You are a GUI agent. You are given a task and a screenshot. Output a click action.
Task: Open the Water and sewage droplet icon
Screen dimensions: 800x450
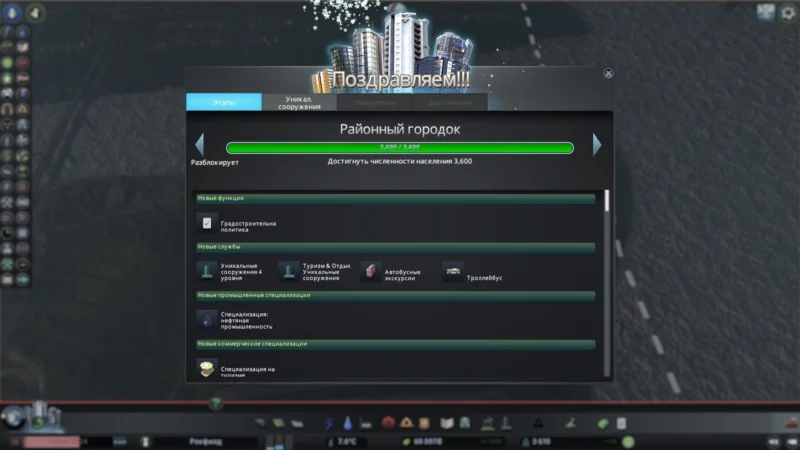tap(347, 423)
